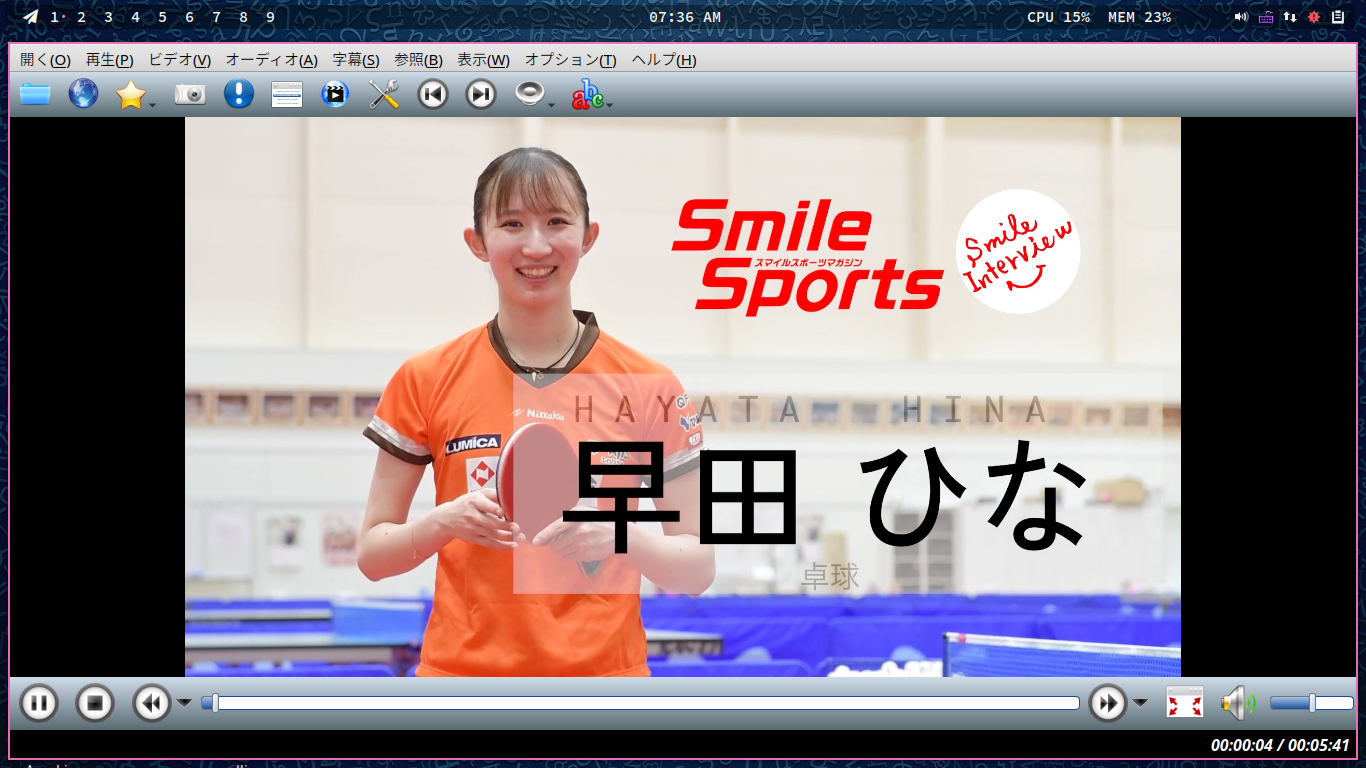Open the ビデオ(V) menu
The width and height of the screenshot is (1366, 768).
pos(180,60)
